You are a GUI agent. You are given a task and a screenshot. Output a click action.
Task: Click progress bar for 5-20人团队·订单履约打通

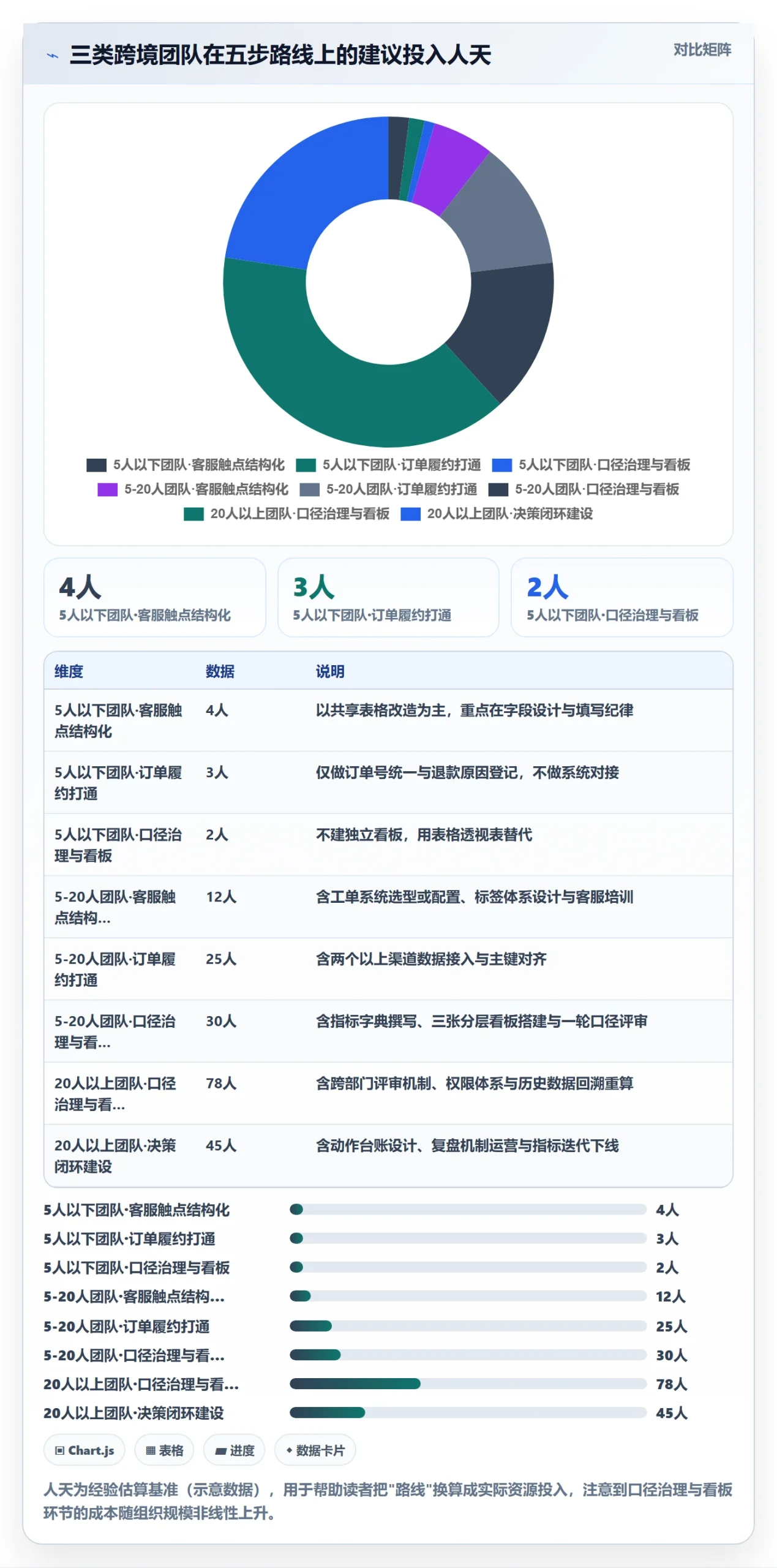point(468,1326)
